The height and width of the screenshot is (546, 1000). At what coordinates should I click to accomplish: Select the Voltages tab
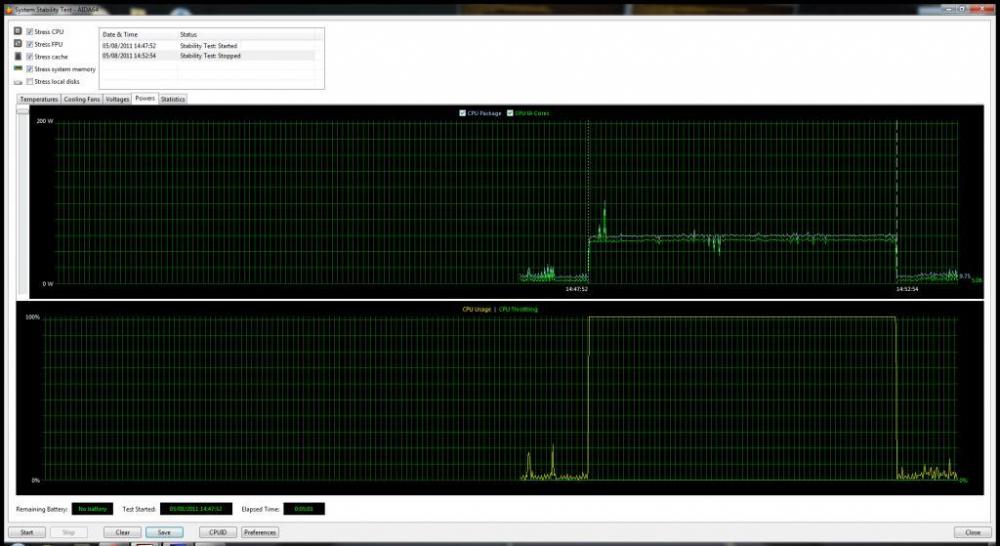(x=117, y=99)
